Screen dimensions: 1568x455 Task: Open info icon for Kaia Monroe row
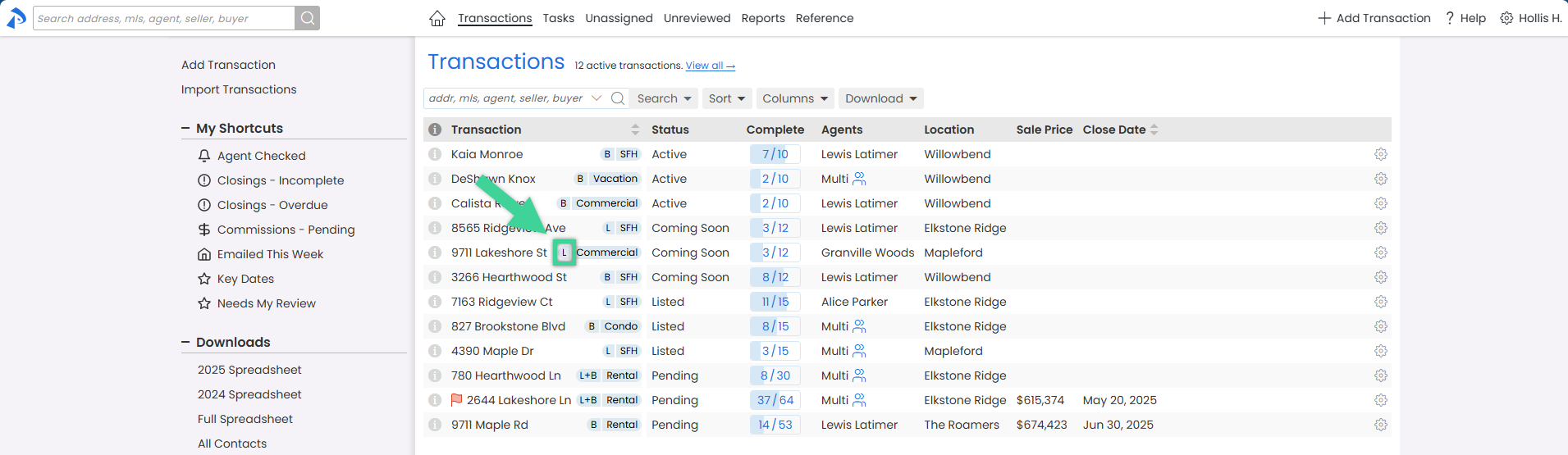tap(435, 154)
